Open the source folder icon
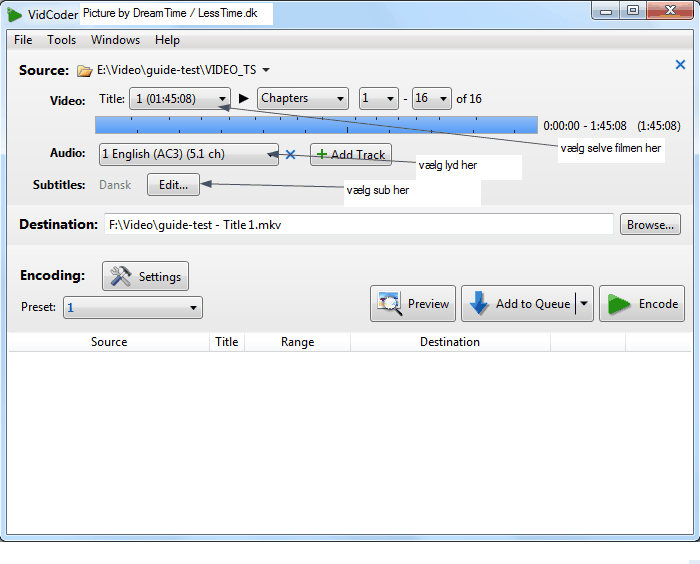This screenshot has height=564, width=700. tap(84, 71)
